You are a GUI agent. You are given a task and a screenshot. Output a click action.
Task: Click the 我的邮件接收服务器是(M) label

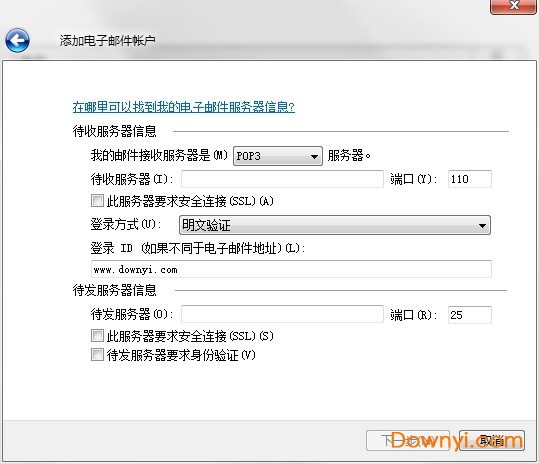click(159, 155)
